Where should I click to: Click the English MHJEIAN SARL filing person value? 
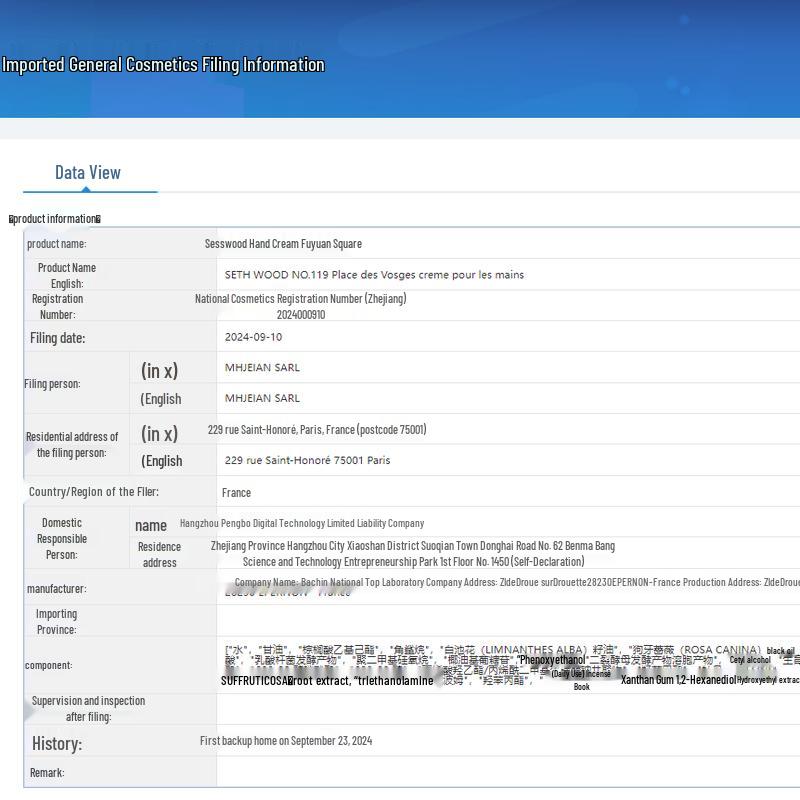tap(262, 399)
